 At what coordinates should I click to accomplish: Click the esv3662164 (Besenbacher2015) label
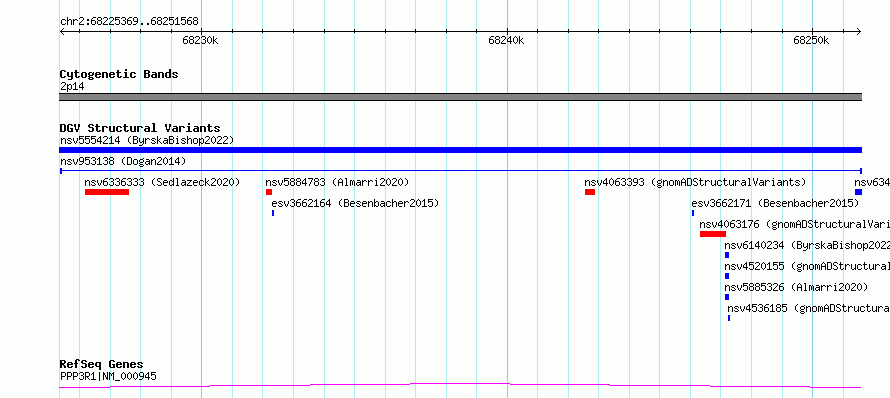click(355, 203)
